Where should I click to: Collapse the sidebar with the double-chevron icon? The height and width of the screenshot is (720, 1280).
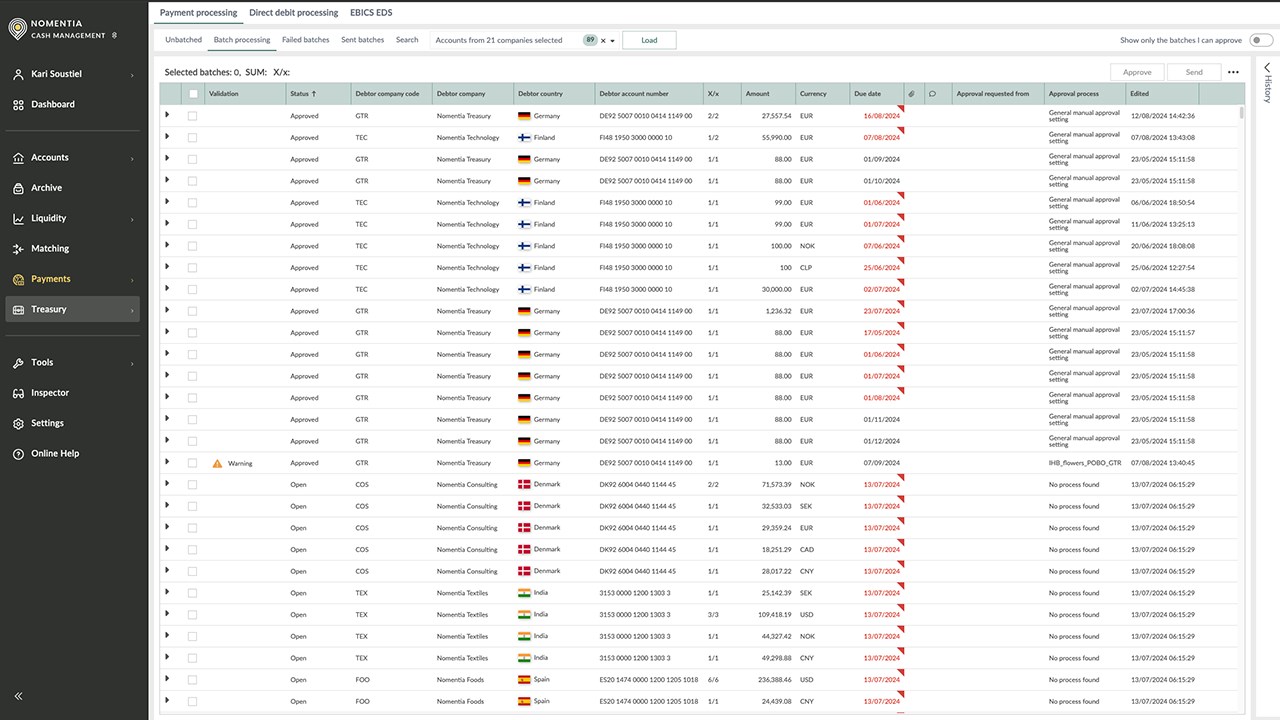tap(18, 696)
